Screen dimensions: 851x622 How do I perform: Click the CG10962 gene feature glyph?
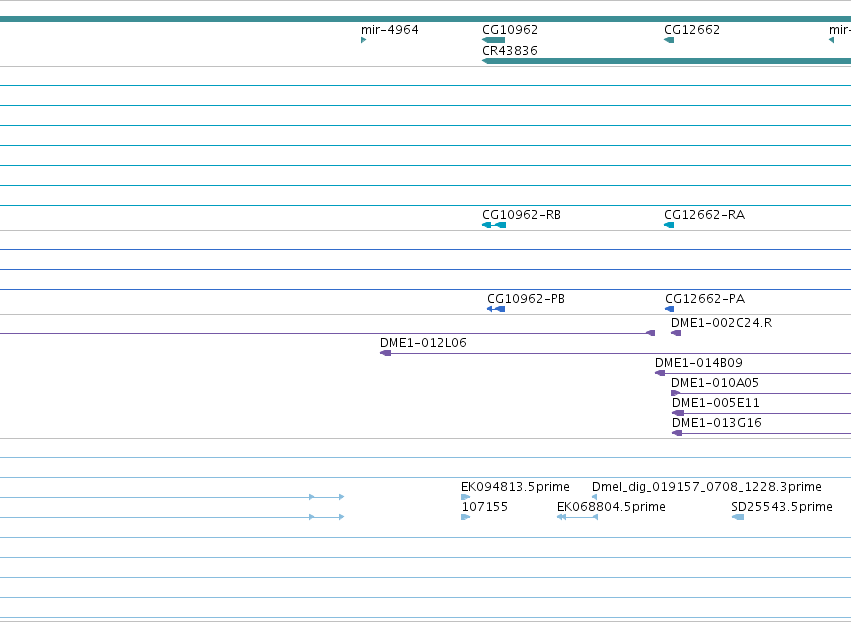(x=493, y=40)
